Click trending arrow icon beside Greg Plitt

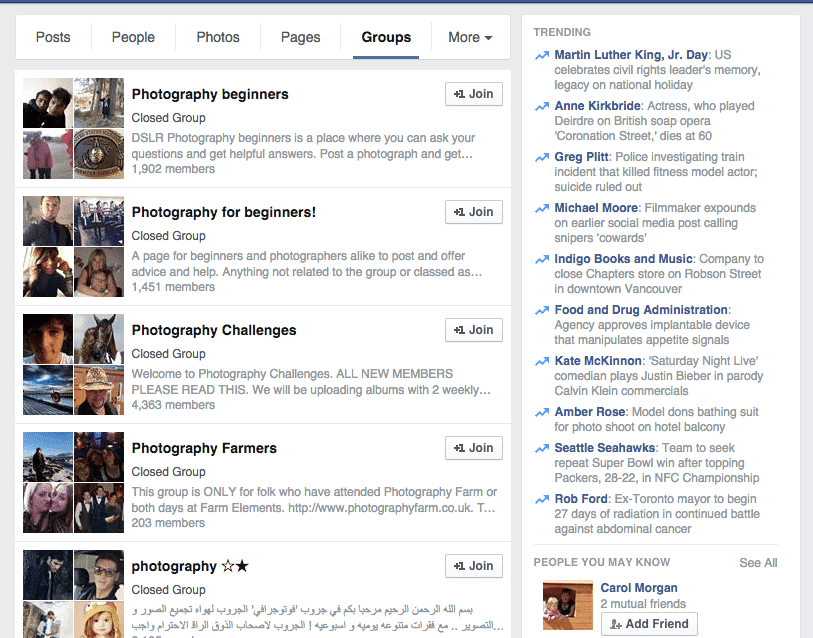tap(542, 157)
